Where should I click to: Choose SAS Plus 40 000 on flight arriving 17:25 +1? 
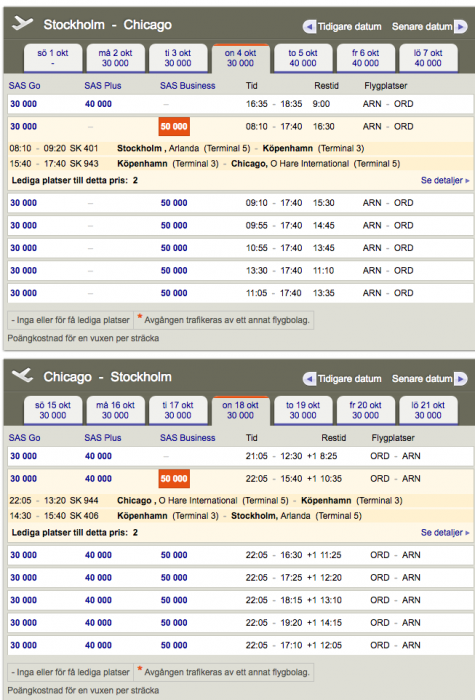[x=98, y=578]
